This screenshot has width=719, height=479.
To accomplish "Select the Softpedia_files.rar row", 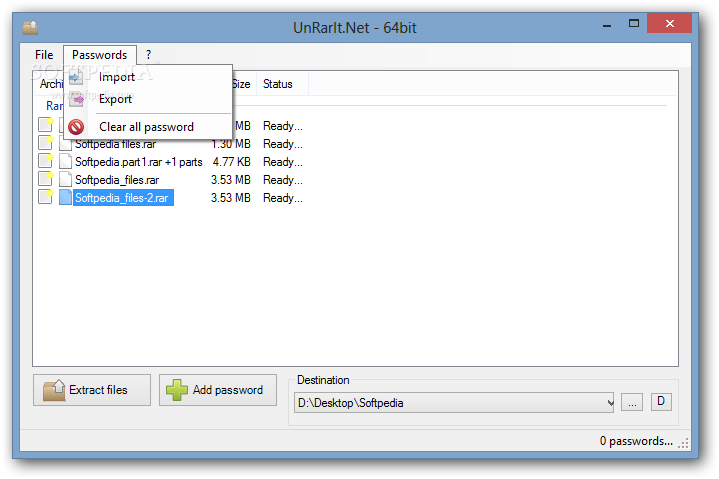I will (x=117, y=180).
